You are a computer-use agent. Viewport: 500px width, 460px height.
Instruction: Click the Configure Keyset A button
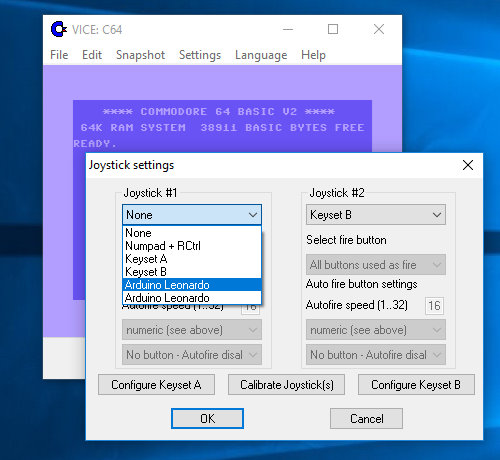(156, 385)
